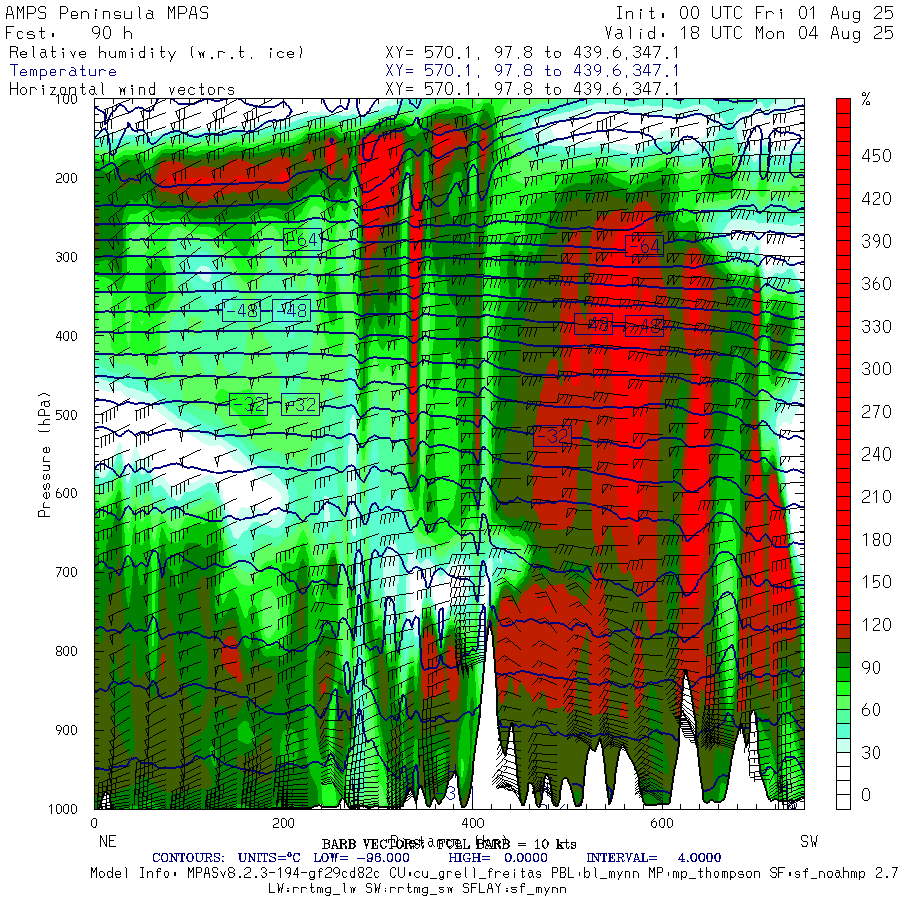The width and height of the screenshot is (900, 900).
Task: Select the 100 hPa pressure axis label
Action: 67,99
